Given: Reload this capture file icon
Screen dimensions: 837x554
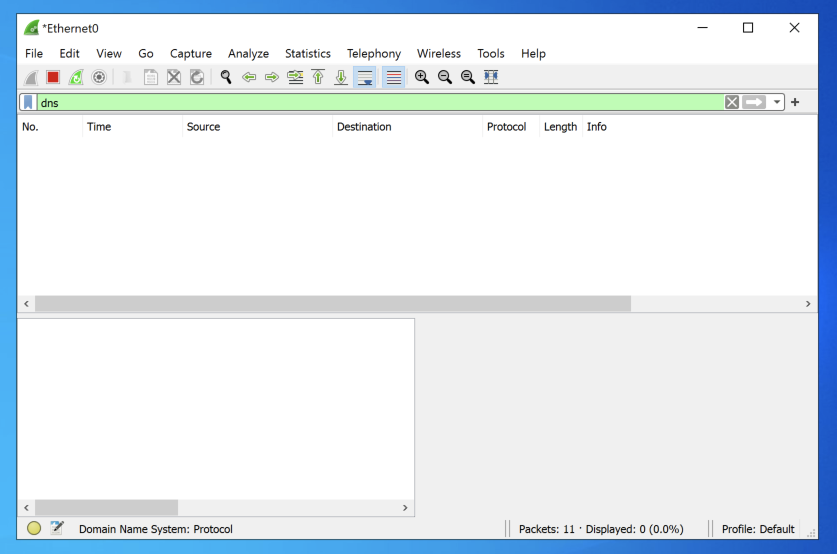Looking at the screenshot, I should pyautogui.click(x=197, y=77).
